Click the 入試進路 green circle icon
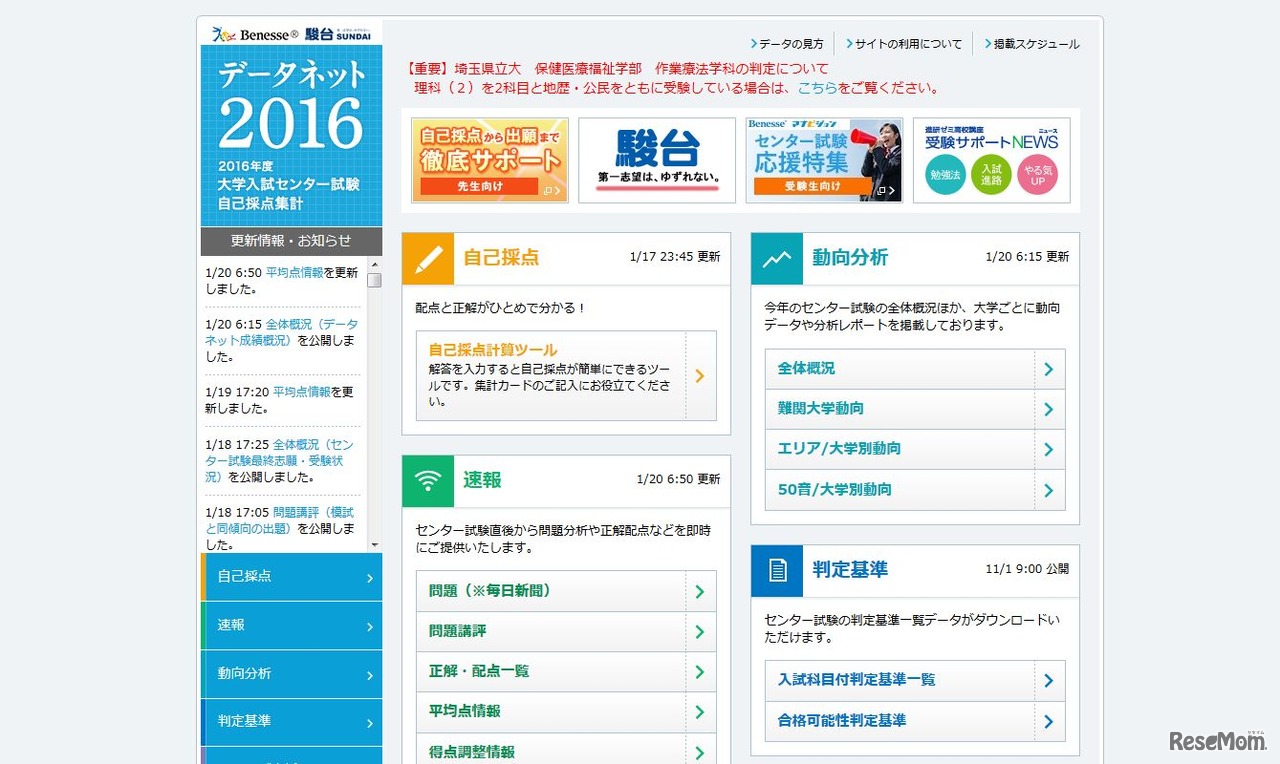Screen dimensions: 1280x764 tap(991, 174)
